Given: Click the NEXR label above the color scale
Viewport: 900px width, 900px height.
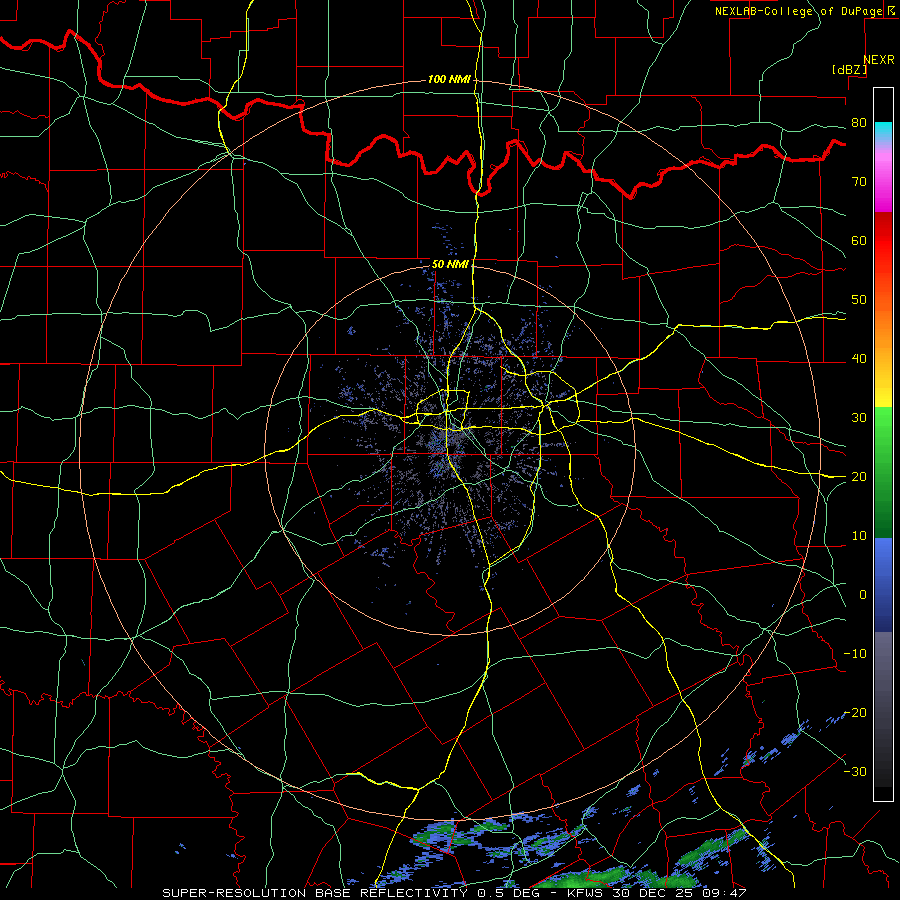Looking at the screenshot, I should (878, 60).
